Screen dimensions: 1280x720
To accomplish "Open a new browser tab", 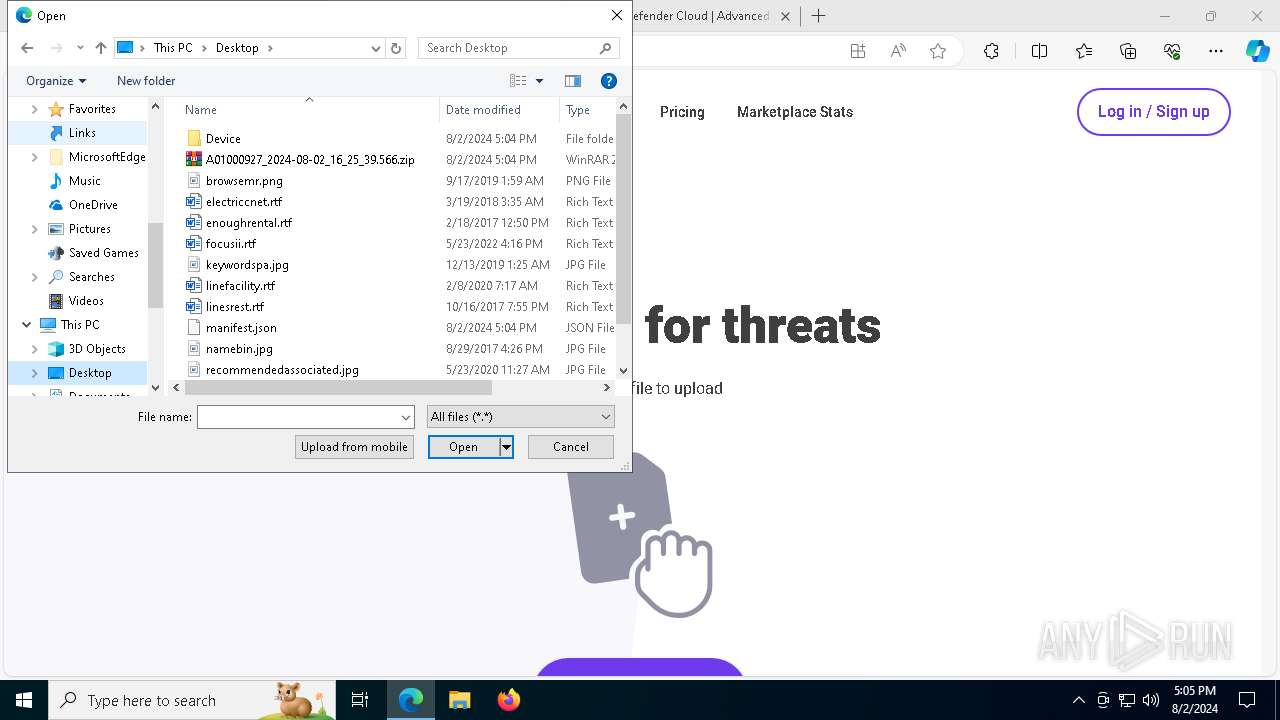I will coord(818,16).
